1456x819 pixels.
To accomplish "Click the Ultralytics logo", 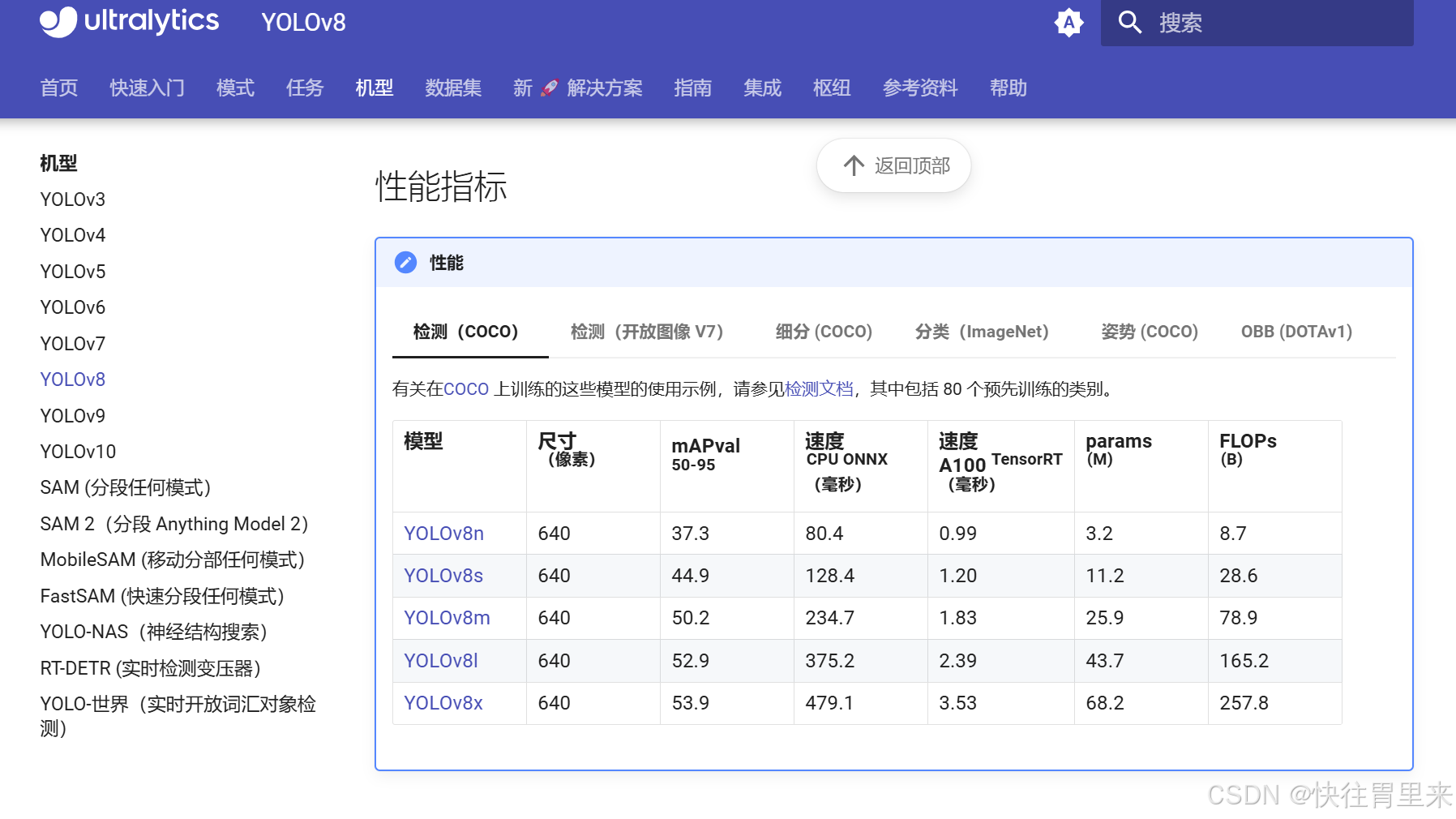I will click(130, 21).
